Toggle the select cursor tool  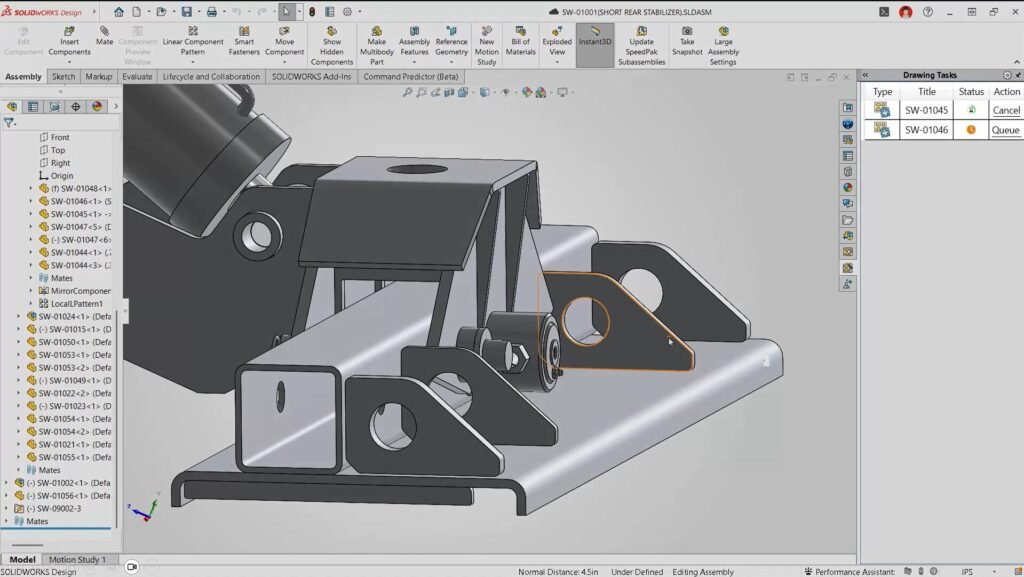click(286, 12)
